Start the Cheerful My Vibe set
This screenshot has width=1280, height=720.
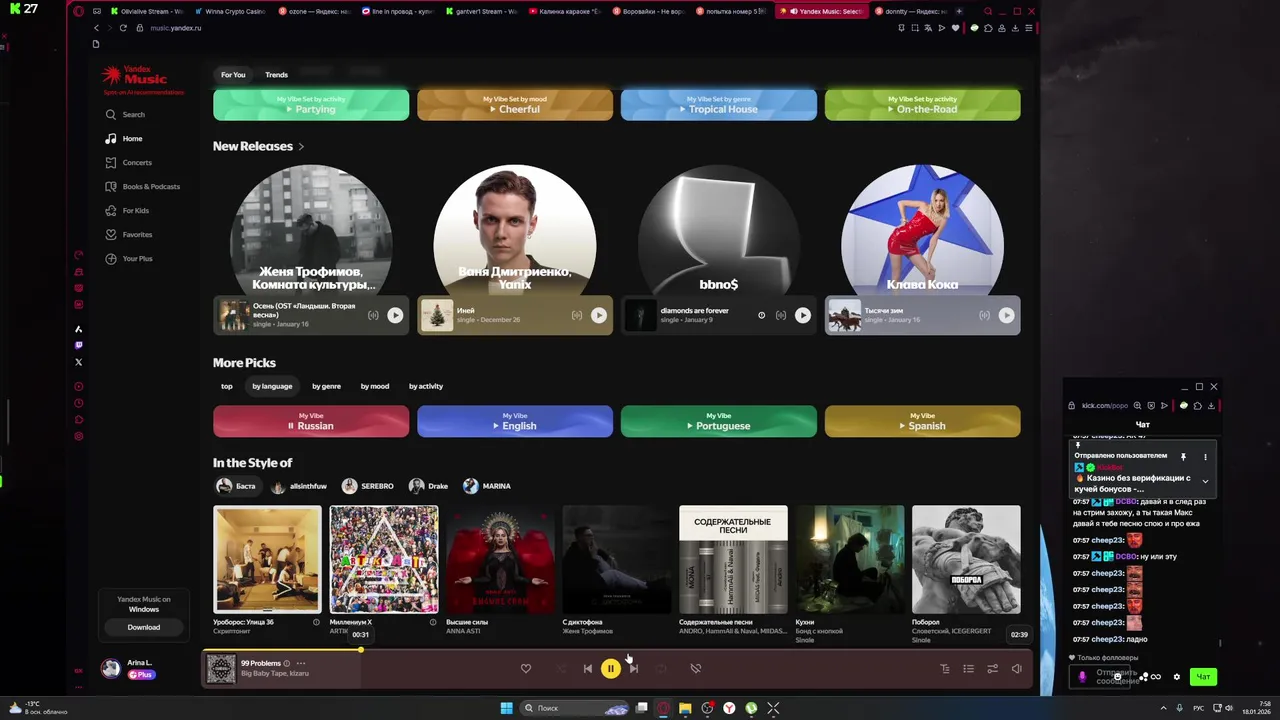(515, 104)
